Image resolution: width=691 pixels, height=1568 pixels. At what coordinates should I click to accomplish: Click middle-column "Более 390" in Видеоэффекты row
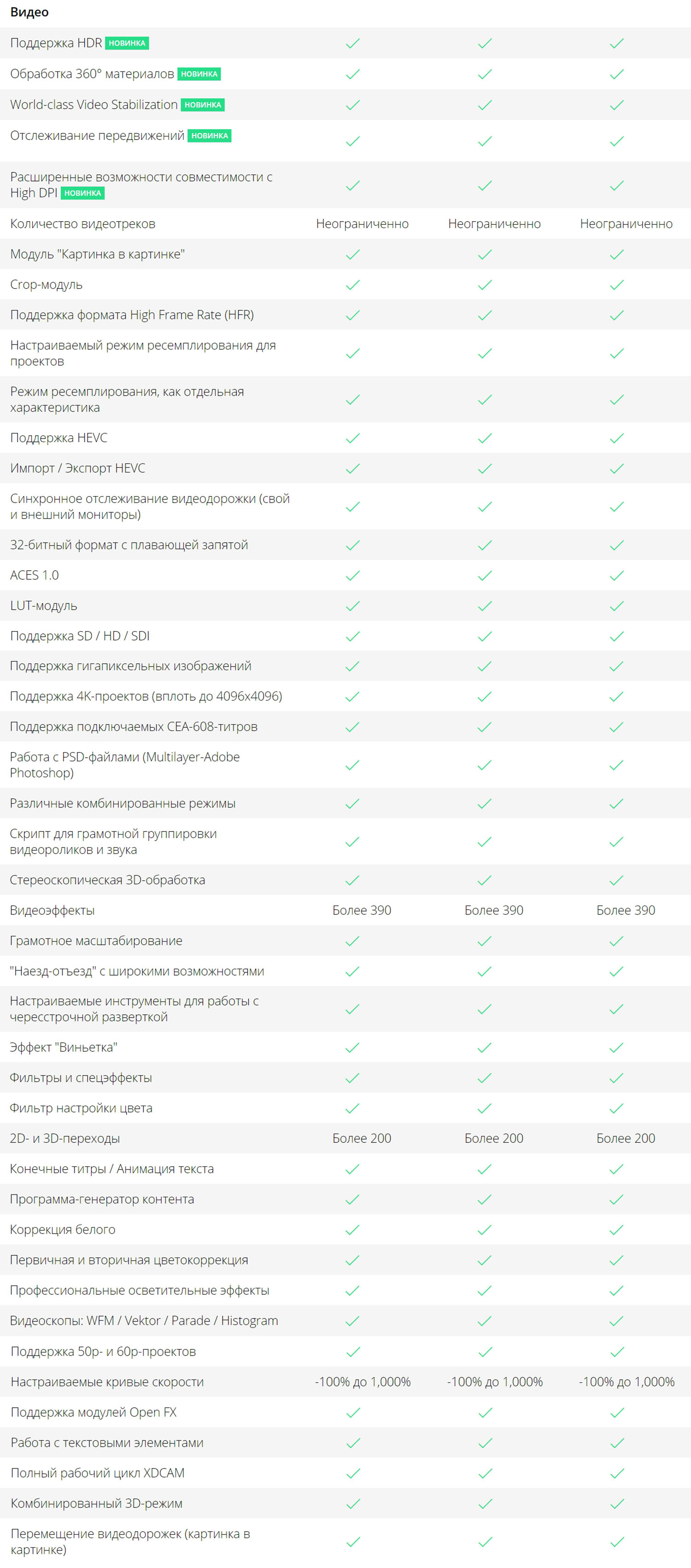click(x=494, y=911)
